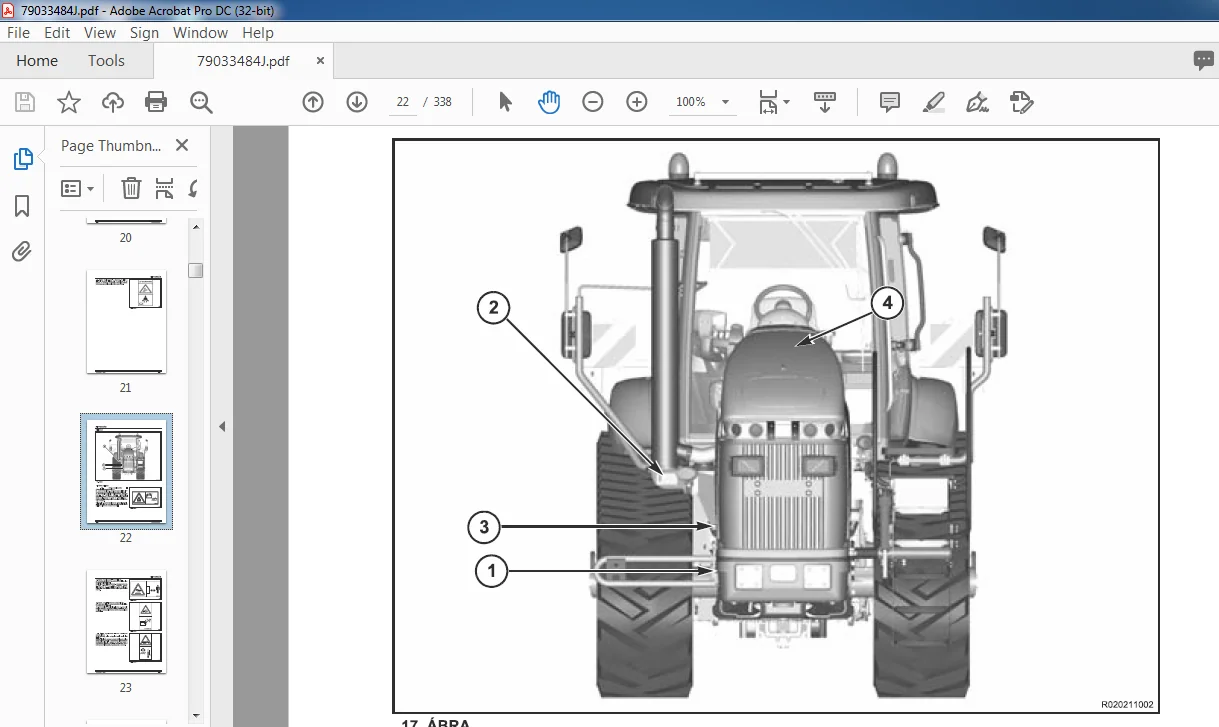Image resolution: width=1219 pixels, height=727 pixels.
Task: Open the File menu
Action: click(18, 32)
